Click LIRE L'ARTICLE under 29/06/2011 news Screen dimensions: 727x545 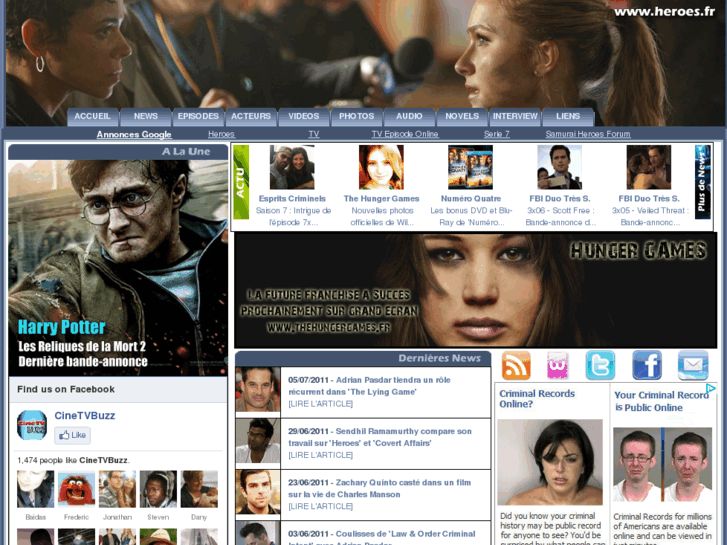click(320, 455)
